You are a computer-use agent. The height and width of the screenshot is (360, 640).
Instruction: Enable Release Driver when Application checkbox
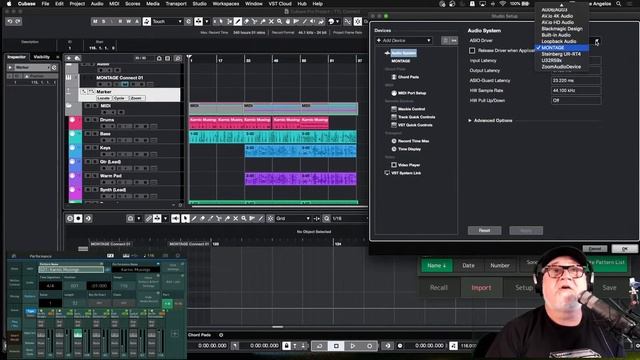[x=472, y=51]
